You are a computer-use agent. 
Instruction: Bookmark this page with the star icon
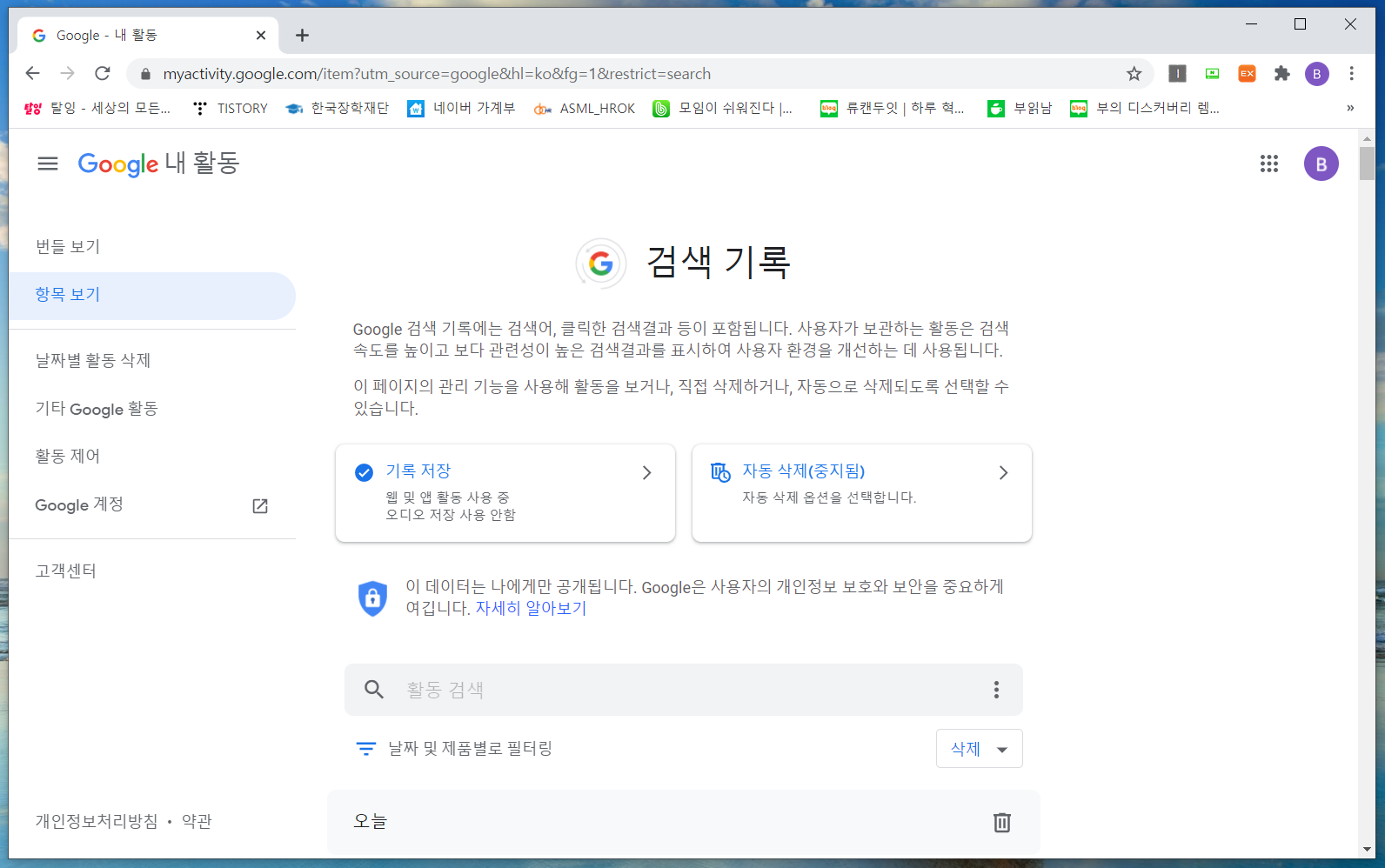(x=1134, y=74)
